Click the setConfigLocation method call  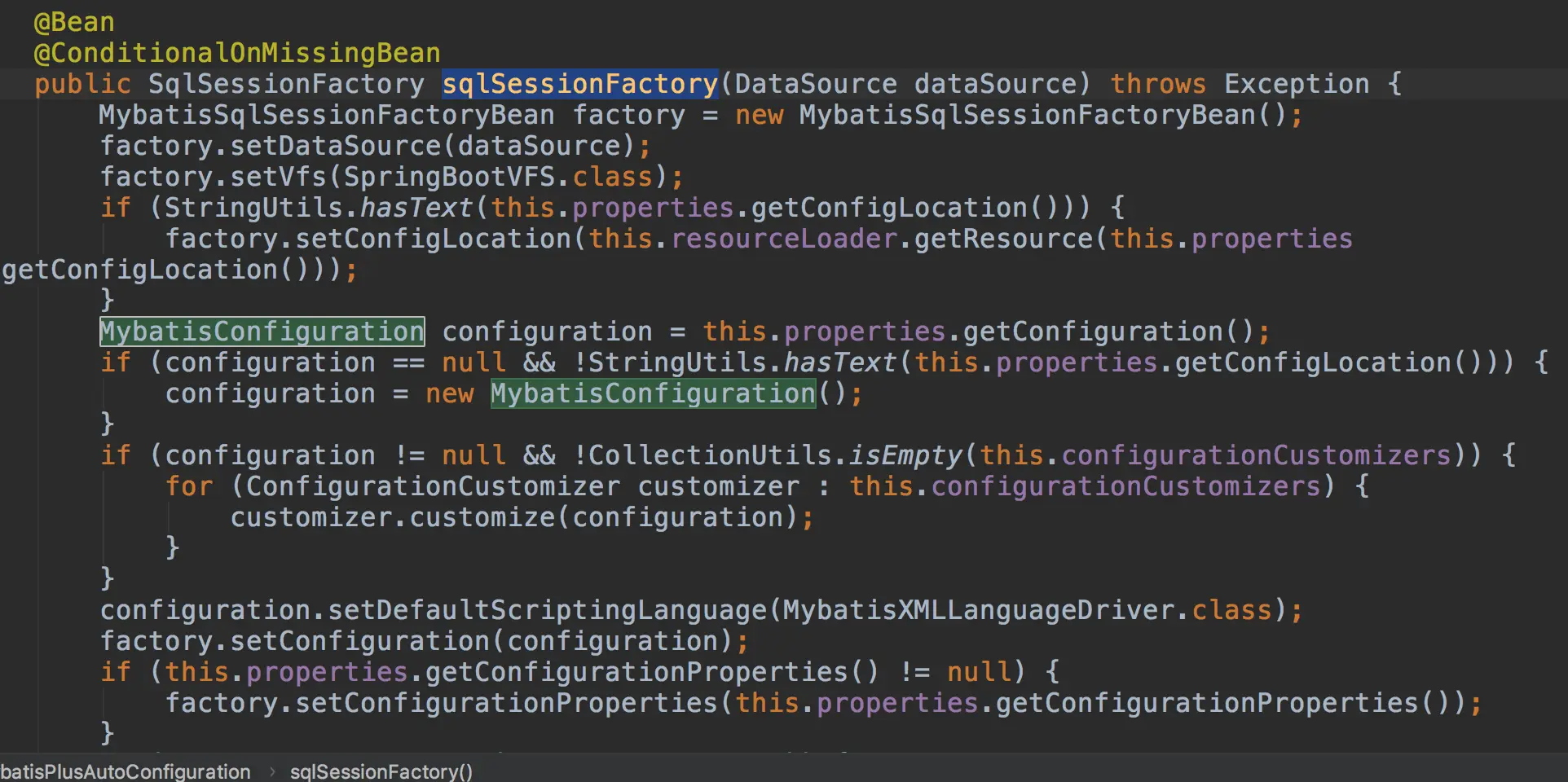[433, 239]
